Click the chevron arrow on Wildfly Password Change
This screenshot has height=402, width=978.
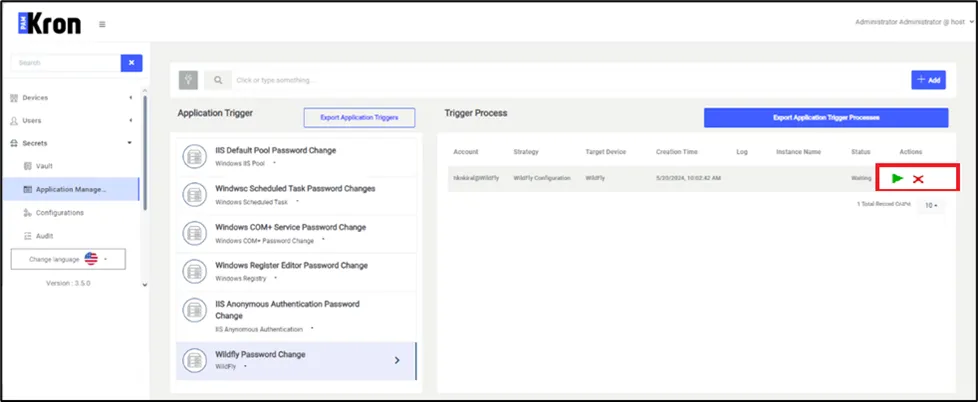397,360
